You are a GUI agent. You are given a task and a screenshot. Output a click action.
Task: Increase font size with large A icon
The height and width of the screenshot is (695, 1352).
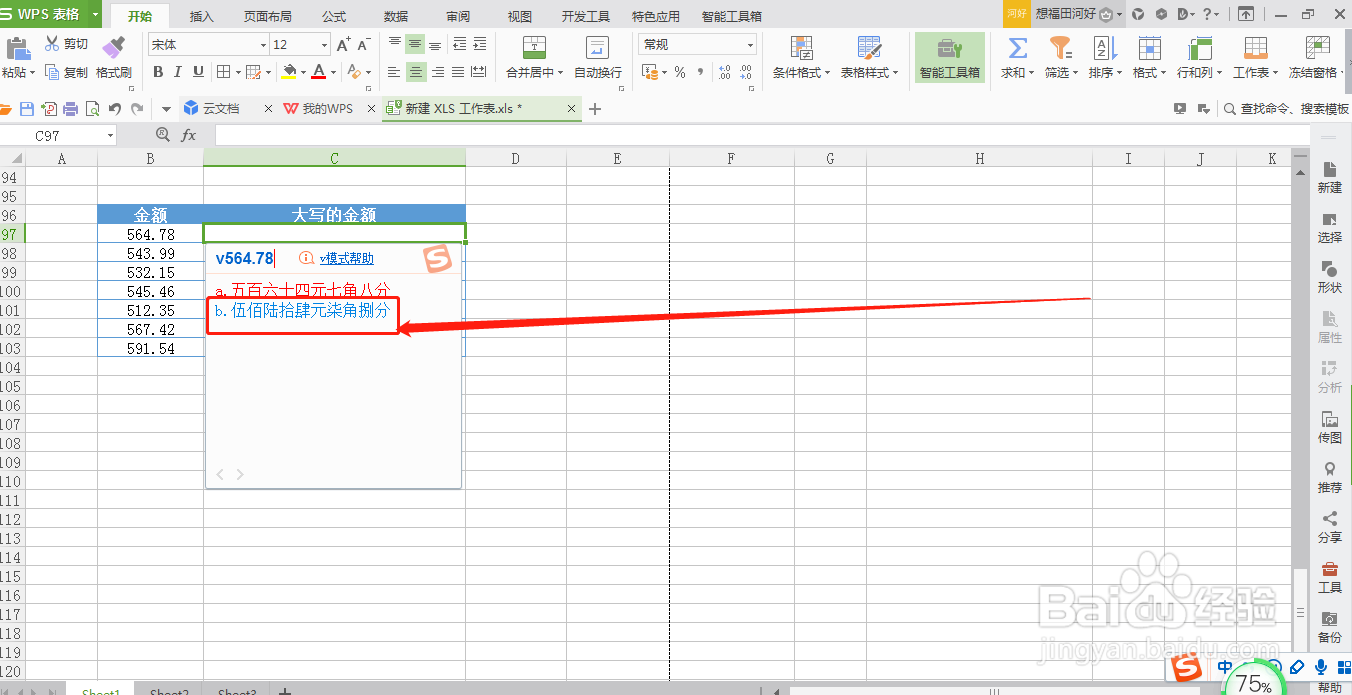point(344,45)
